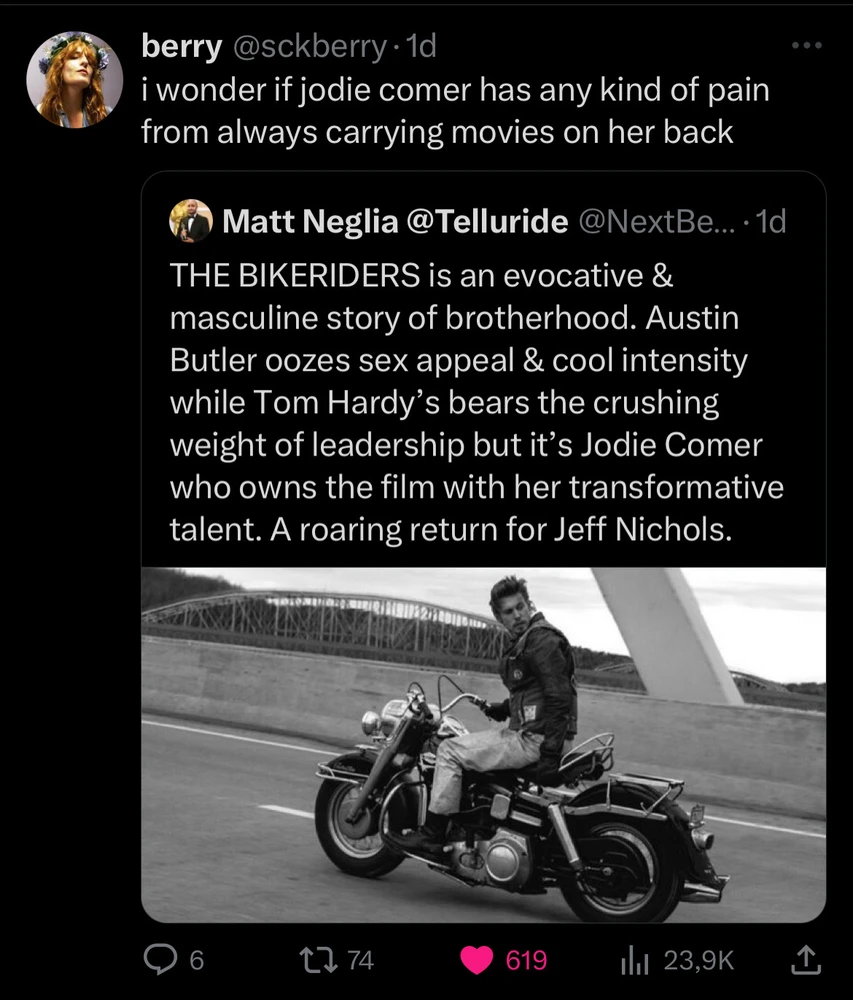Click berry's post "1d" timestamp

click(x=420, y=45)
